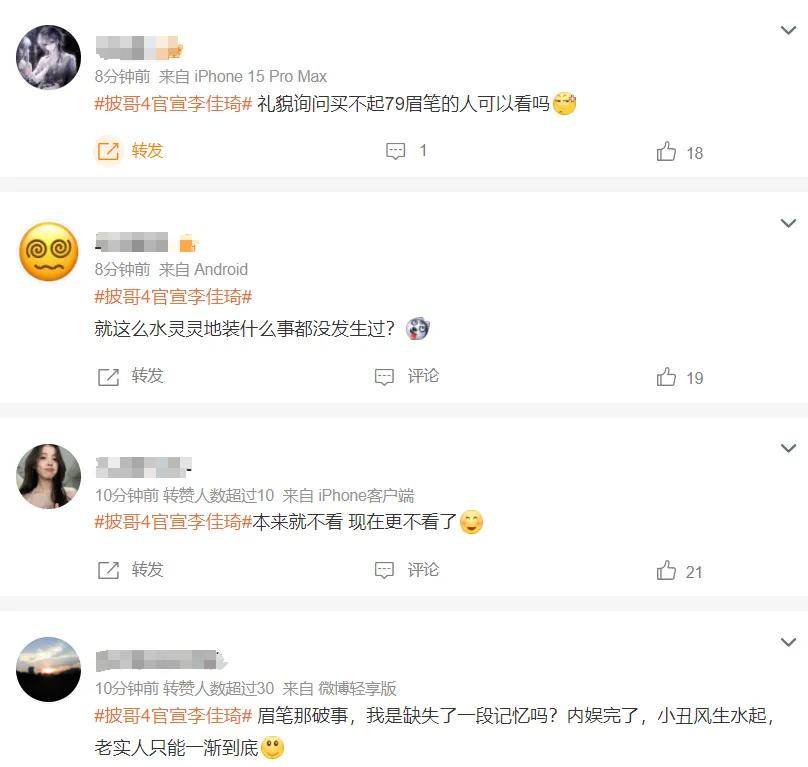Viewport: 808px width, 767px height.
Task: Click comment icon on the Android post
Action: tap(384, 377)
